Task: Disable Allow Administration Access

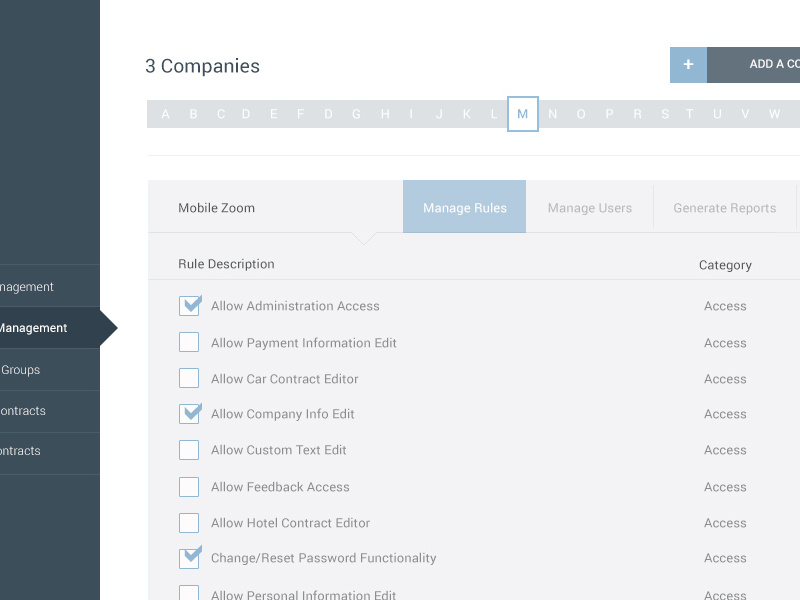Action: click(189, 305)
